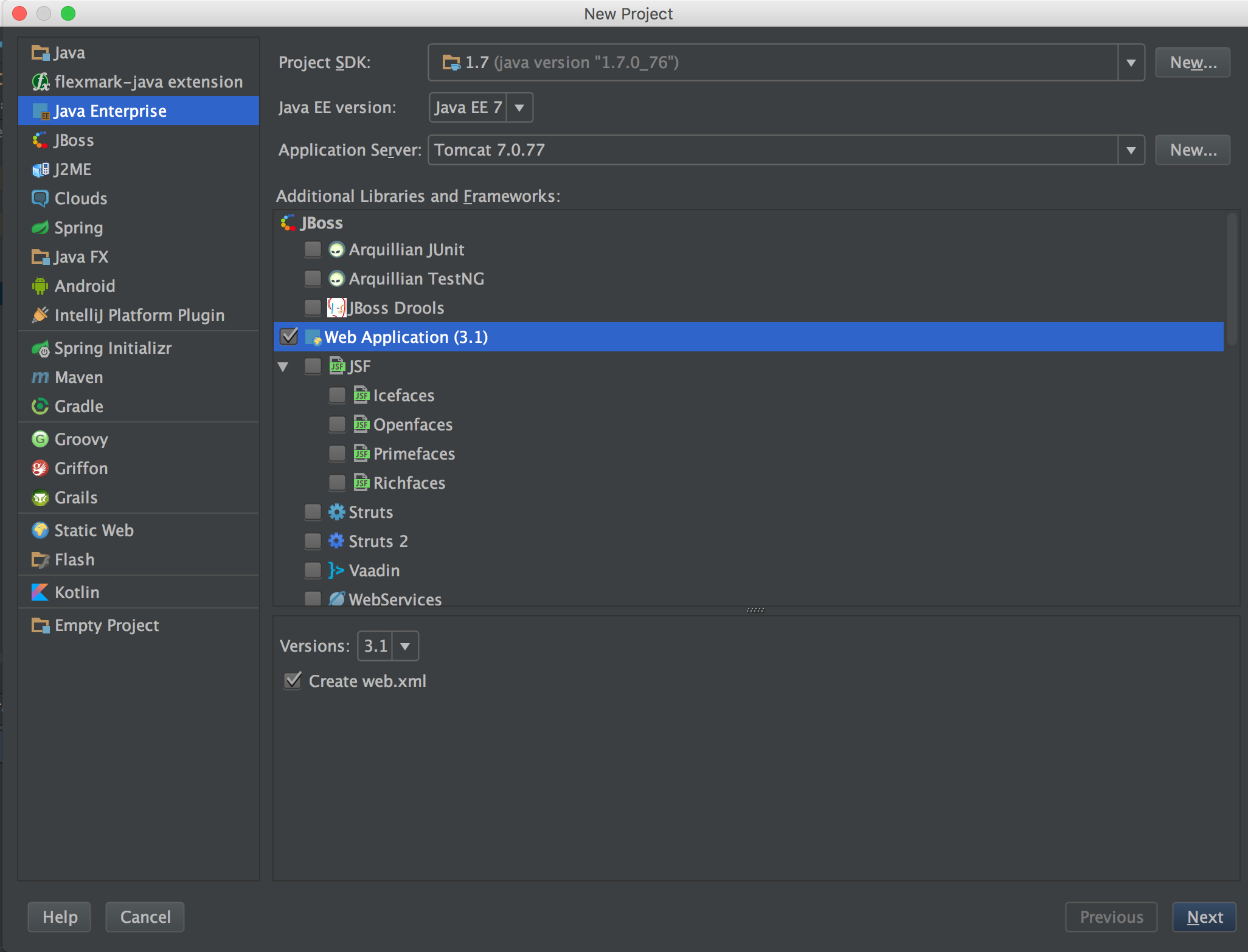Image resolution: width=1248 pixels, height=952 pixels.
Task: Click the JBoss group header
Action: tap(321, 223)
